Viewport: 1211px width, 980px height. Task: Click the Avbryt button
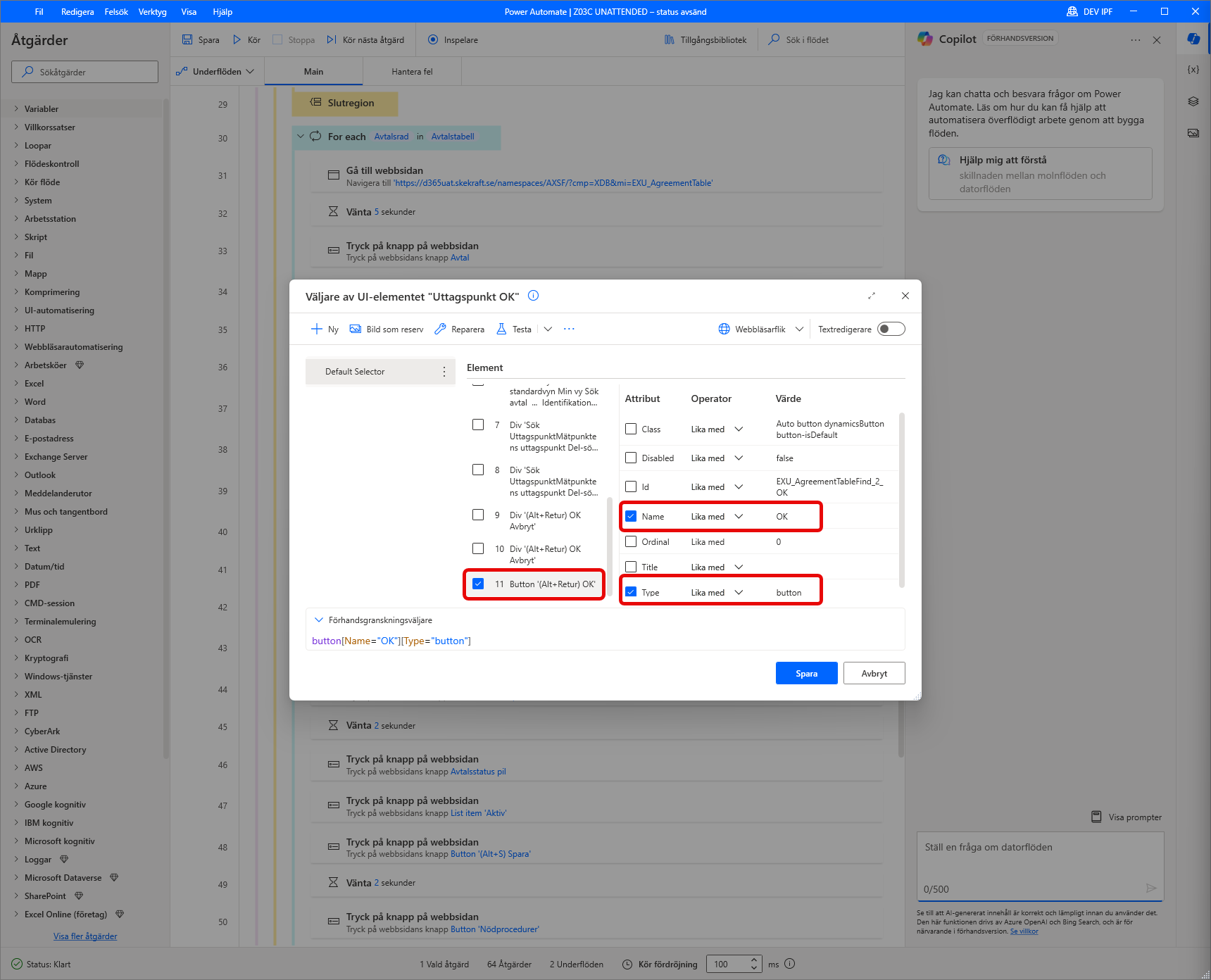pos(874,673)
